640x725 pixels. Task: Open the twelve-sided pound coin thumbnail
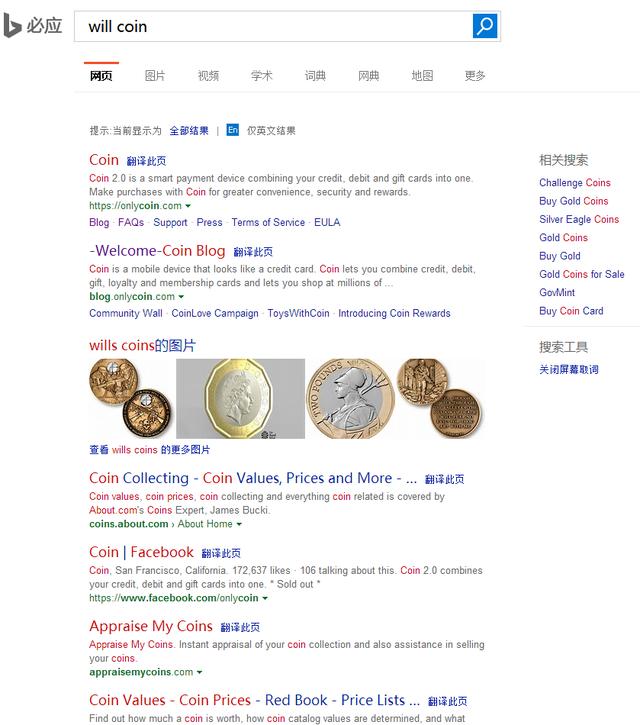[240, 399]
